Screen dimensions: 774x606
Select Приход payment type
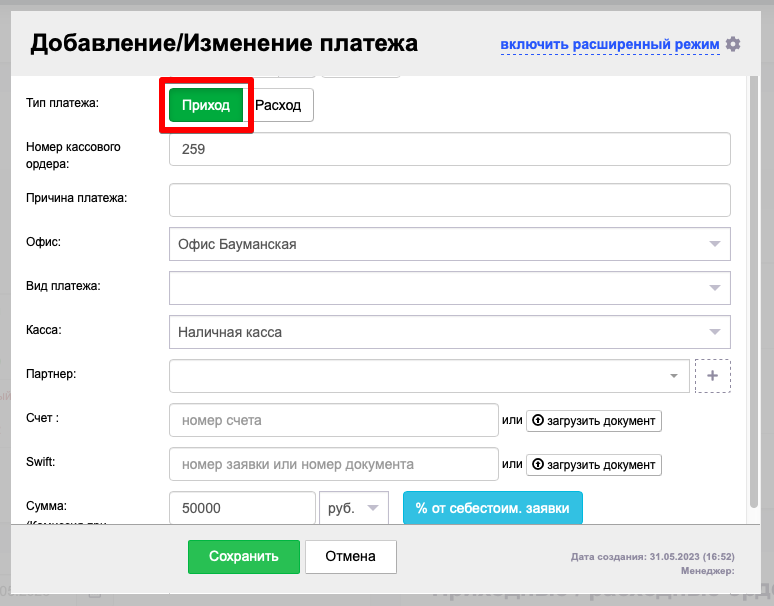(206, 105)
